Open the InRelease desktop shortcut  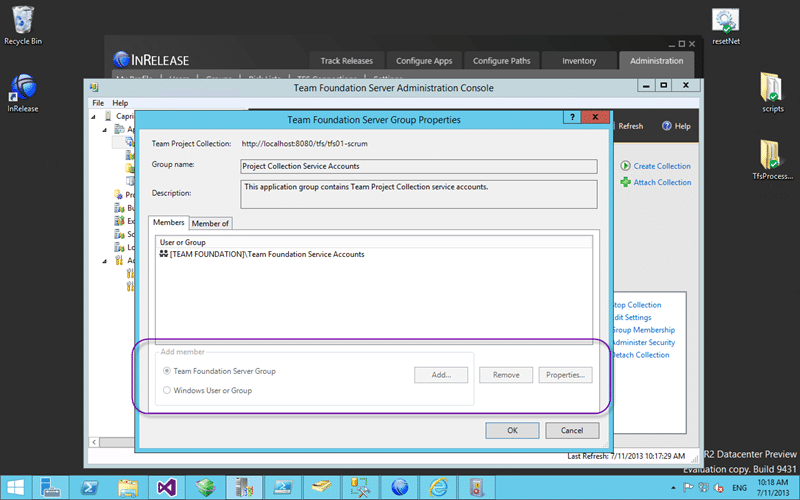[23, 93]
